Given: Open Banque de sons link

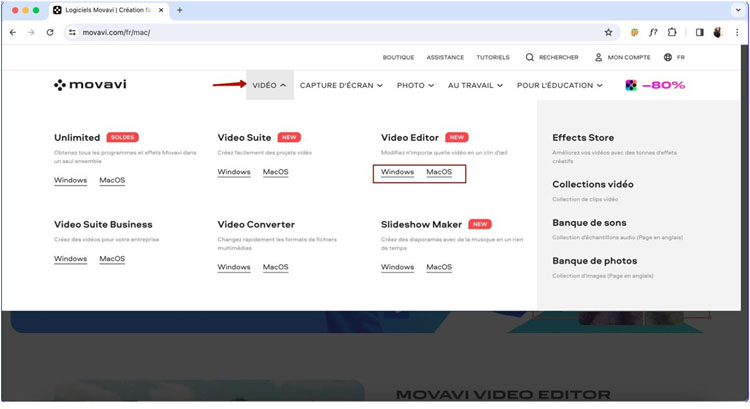Looking at the screenshot, I should click(x=589, y=223).
